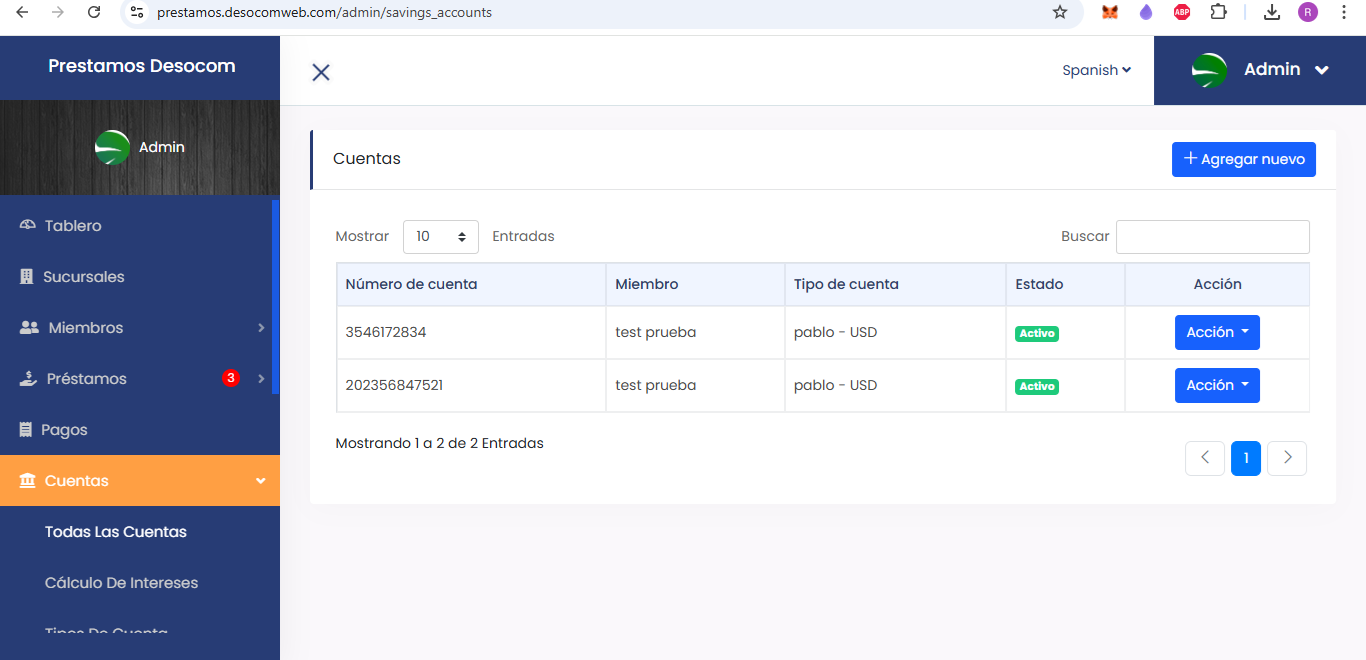The image size is (1366, 660).
Task: Open Acción dropdown for account 3546172834
Action: 1217,333
